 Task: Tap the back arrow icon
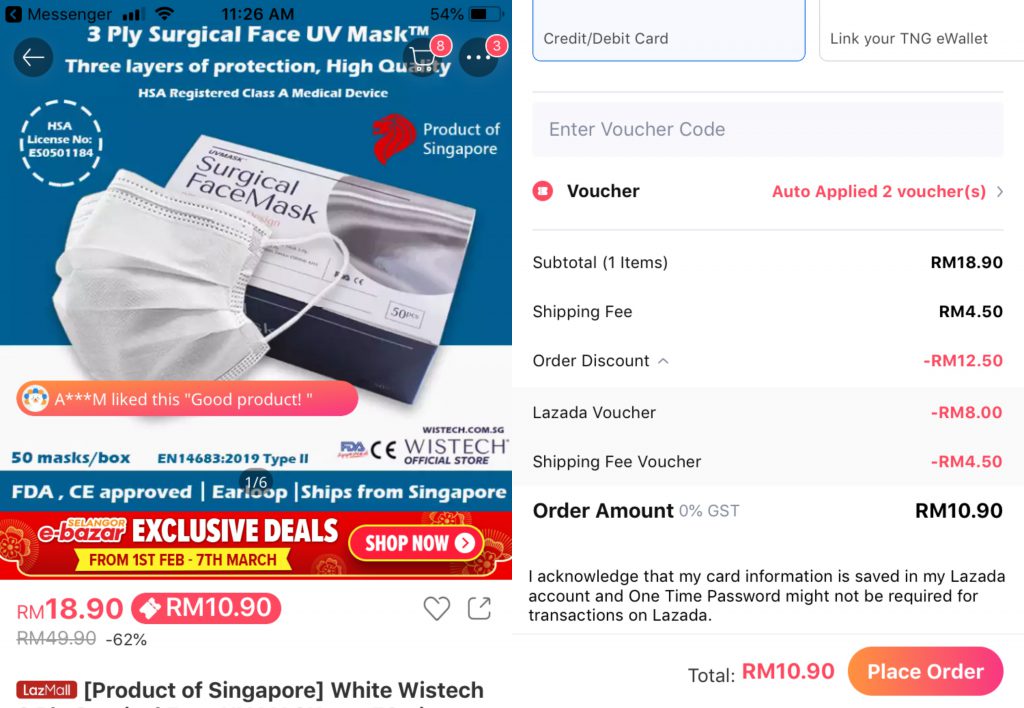[33, 57]
